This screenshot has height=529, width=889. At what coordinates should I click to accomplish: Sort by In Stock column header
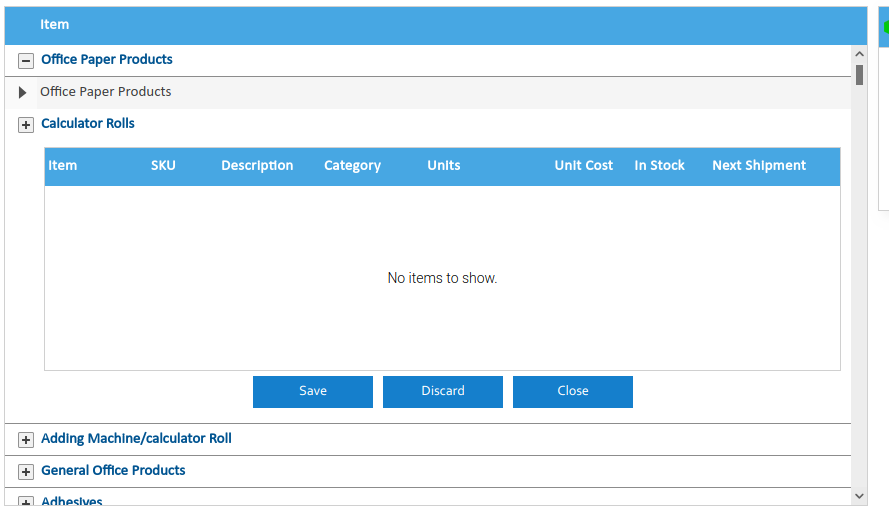[x=659, y=166]
